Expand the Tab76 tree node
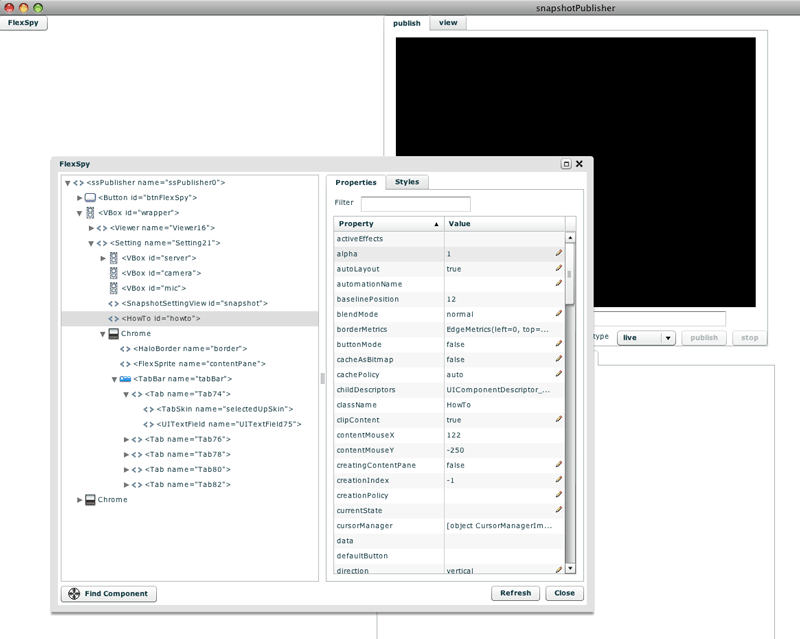The height and width of the screenshot is (639, 800). click(x=127, y=439)
